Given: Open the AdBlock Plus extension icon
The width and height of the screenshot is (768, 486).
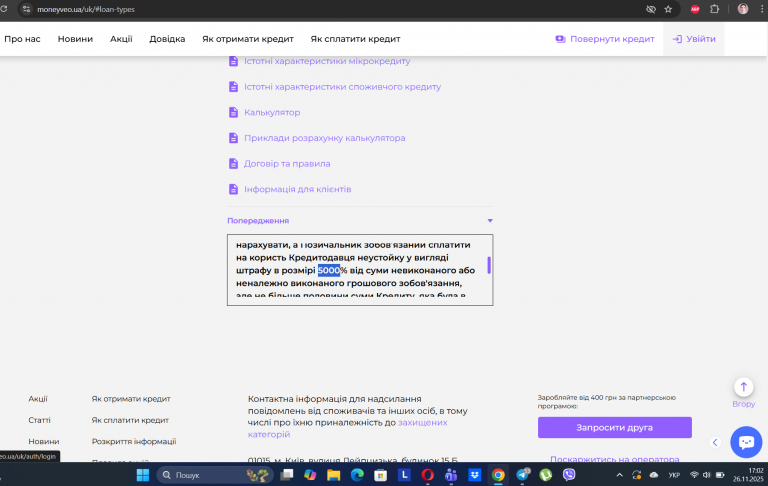Looking at the screenshot, I should (x=695, y=9).
